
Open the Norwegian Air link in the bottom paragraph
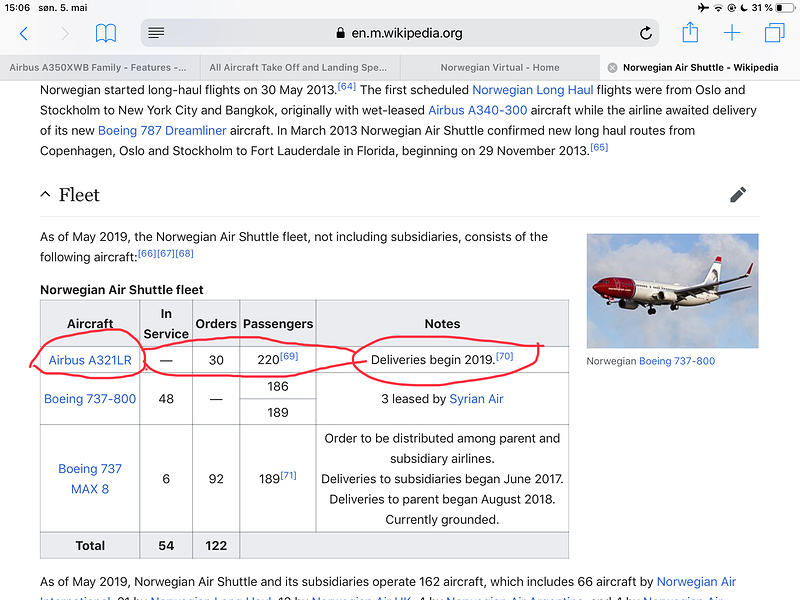(x=696, y=582)
